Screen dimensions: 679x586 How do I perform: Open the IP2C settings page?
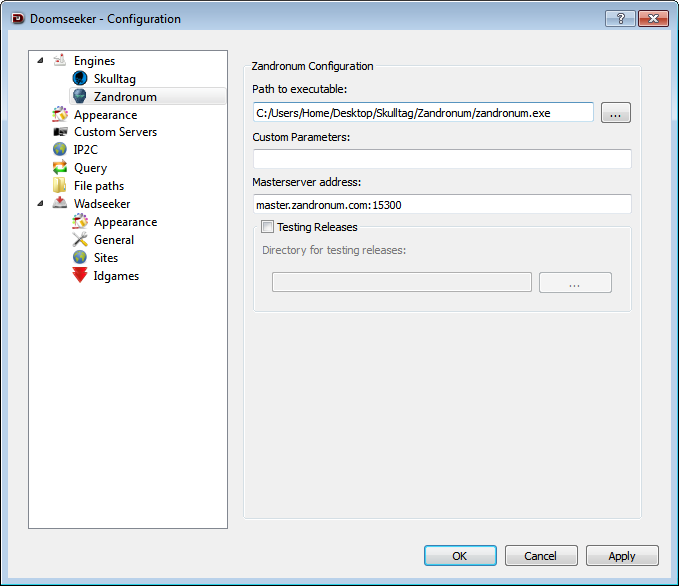pos(86,149)
